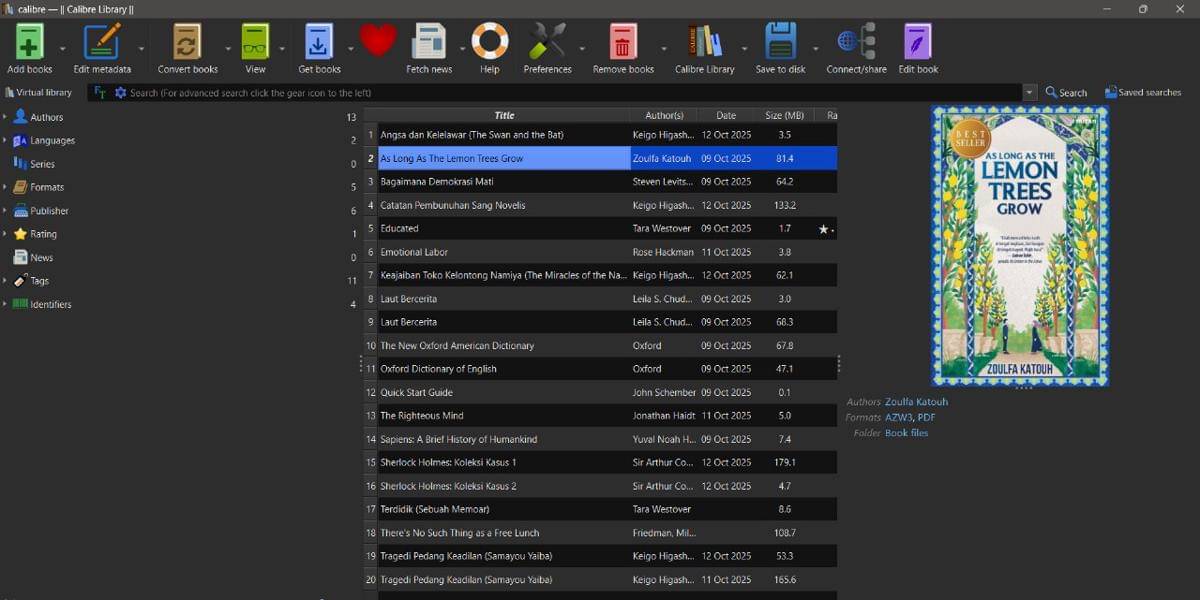Open the Preferences tool
Viewport: 1200px width, 600px height.
point(547,42)
